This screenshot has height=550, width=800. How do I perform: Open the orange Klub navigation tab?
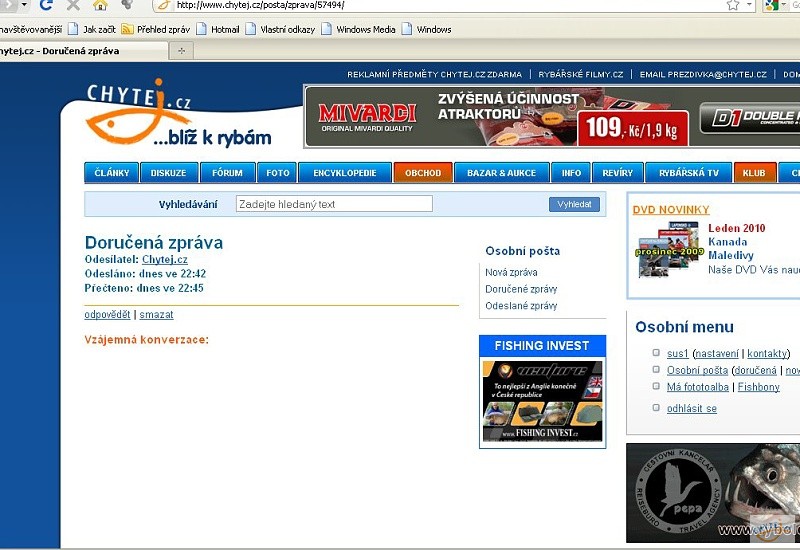pyautogui.click(x=755, y=173)
